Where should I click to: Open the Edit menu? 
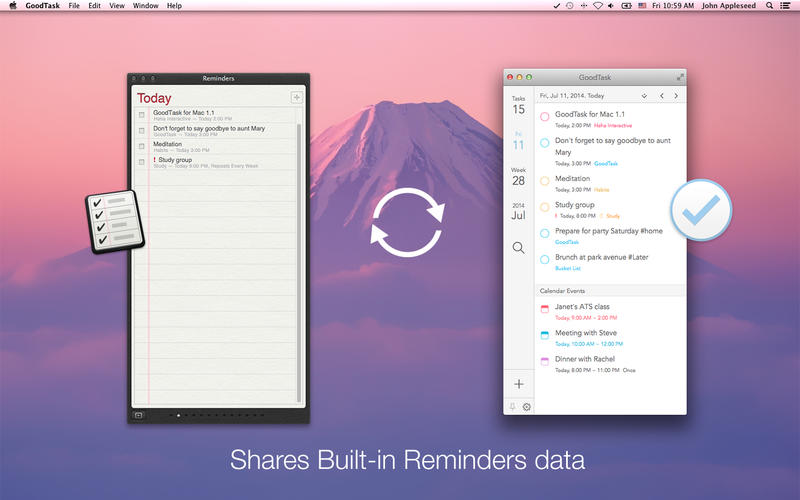pos(94,6)
